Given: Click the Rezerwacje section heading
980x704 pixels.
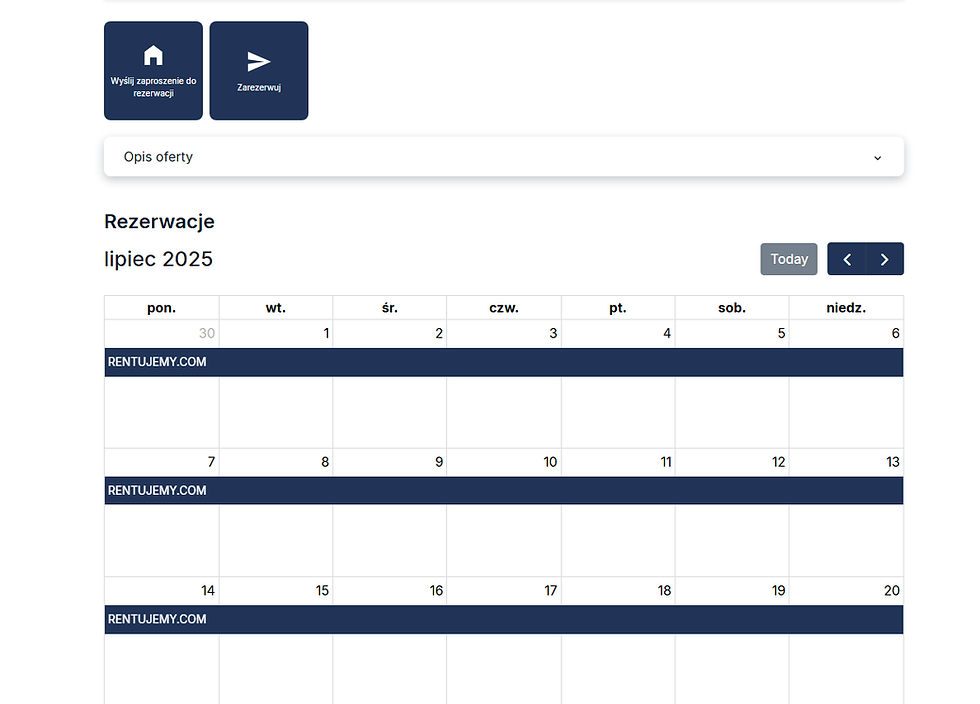Looking at the screenshot, I should tap(159, 221).
